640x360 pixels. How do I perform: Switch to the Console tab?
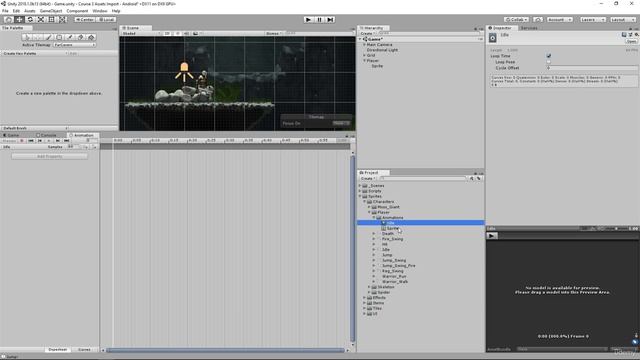click(x=48, y=135)
